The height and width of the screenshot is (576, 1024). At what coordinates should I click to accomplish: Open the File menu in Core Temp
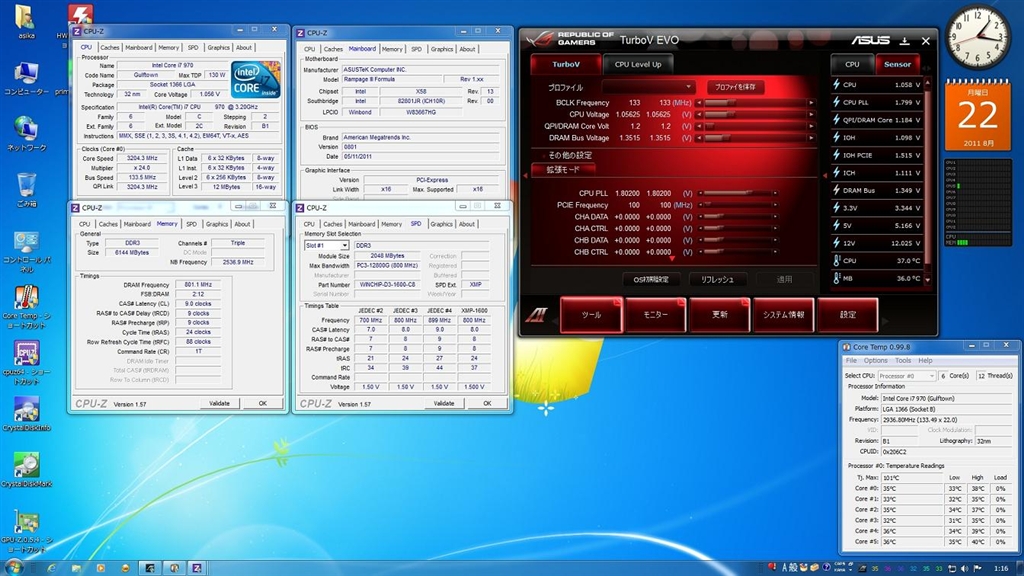pyautogui.click(x=851, y=360)
